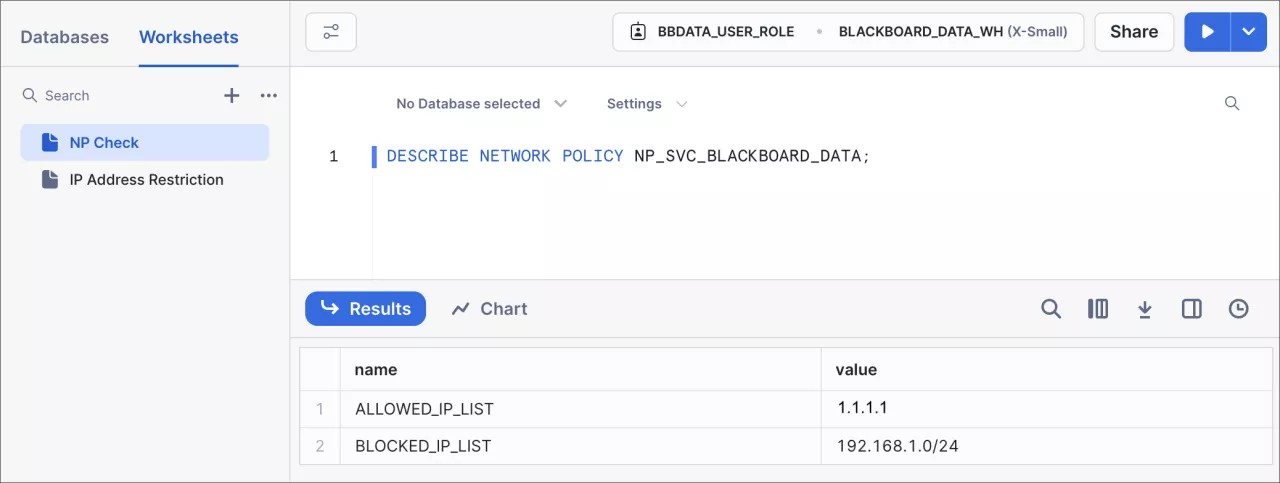
Task: Expand the Settings dropdown
Action: 647,104
